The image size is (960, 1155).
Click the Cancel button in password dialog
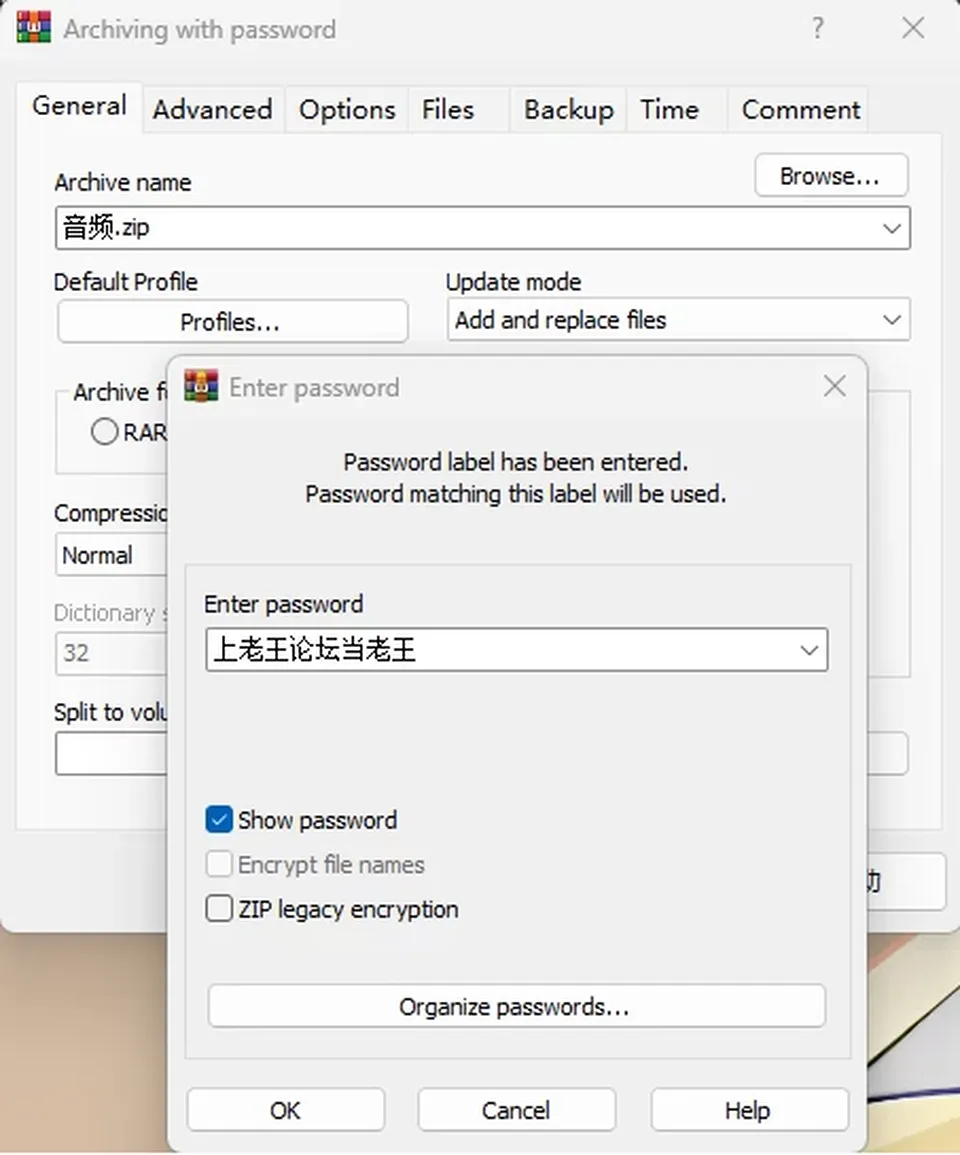click(x=516, y=1109)
